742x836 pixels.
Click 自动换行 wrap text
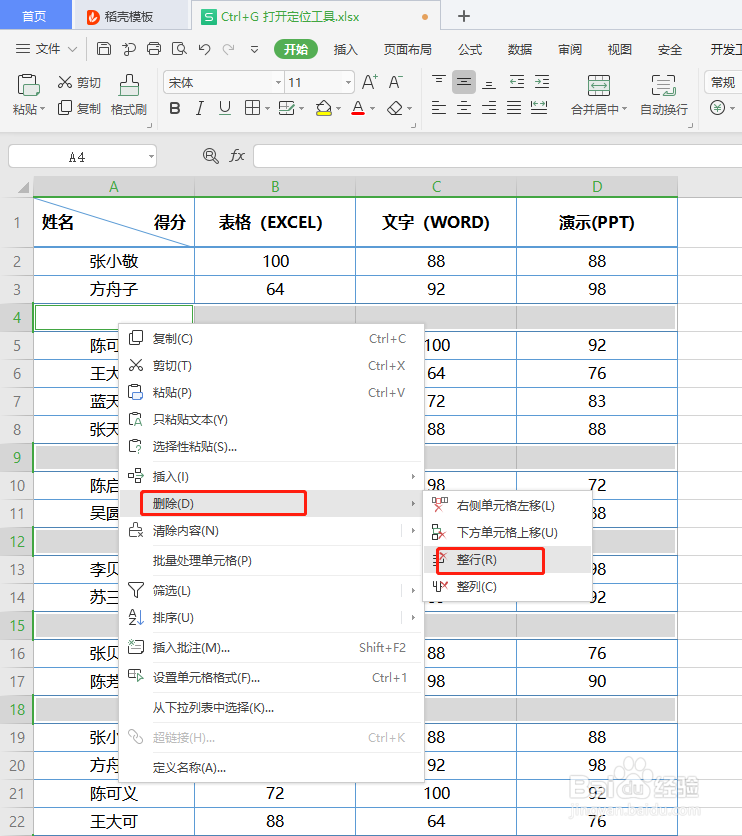[x=664, y=95]
